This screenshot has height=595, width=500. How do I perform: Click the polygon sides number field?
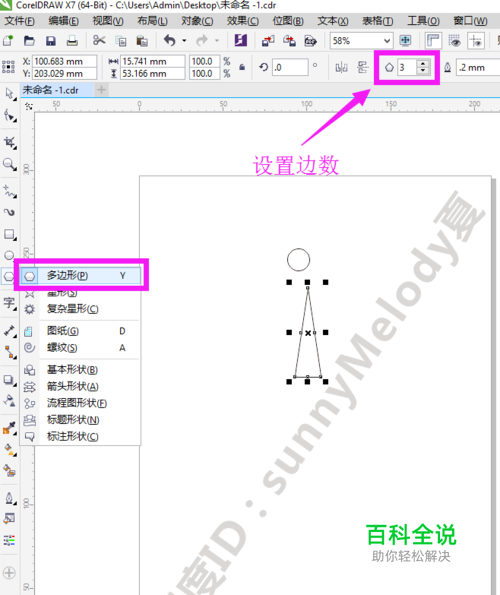(x=407, y=67)
